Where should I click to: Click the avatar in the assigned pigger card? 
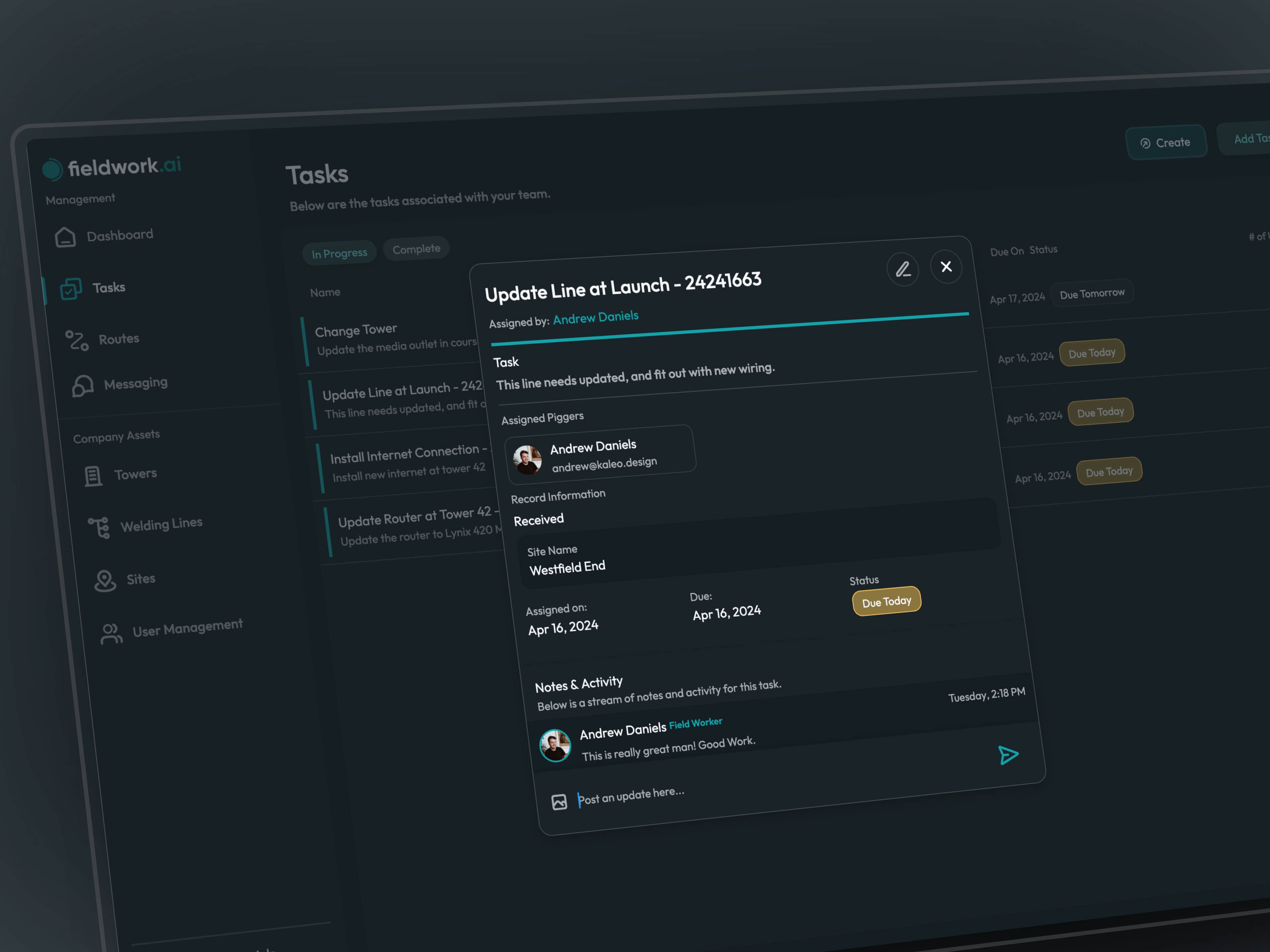(x=527, y=460)
